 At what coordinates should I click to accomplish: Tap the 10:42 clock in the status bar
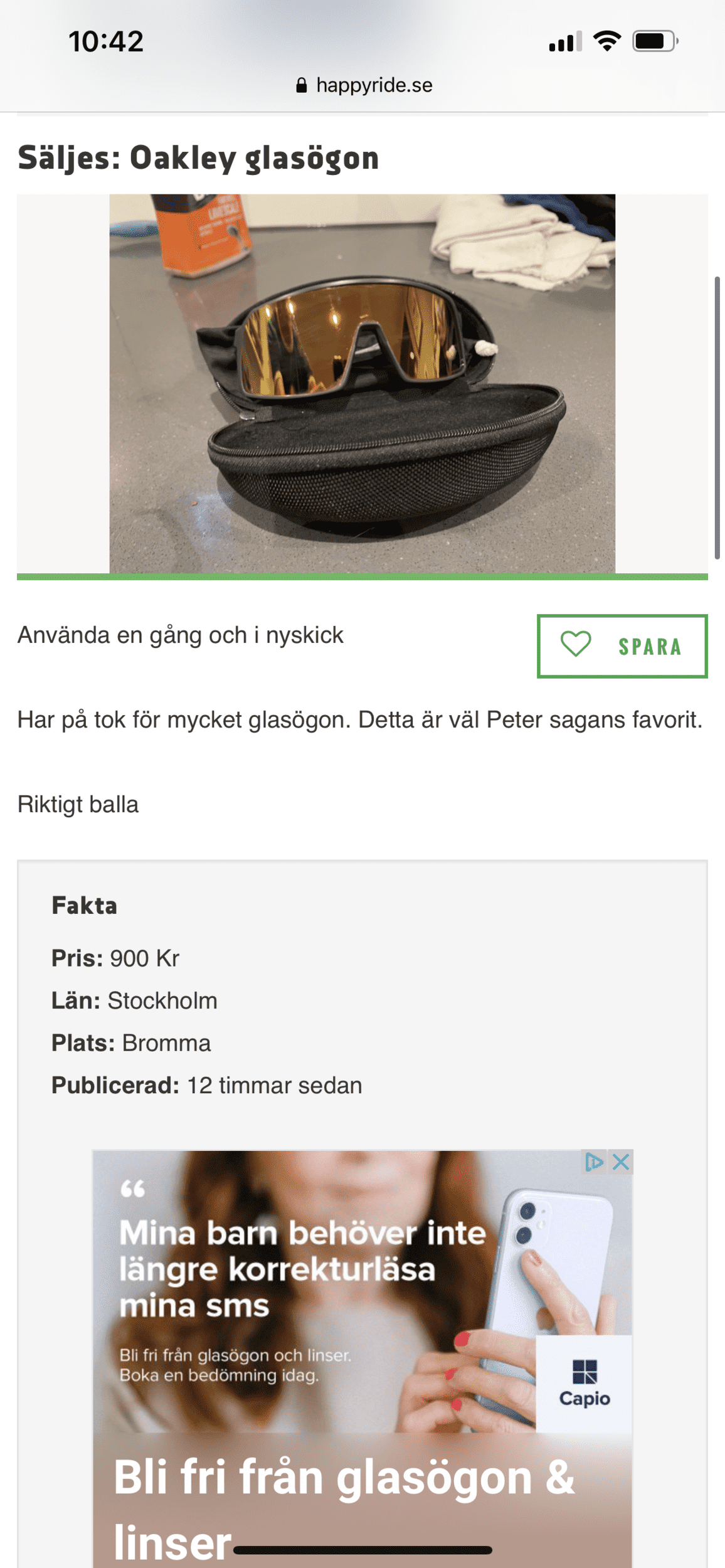click(106, 41)
